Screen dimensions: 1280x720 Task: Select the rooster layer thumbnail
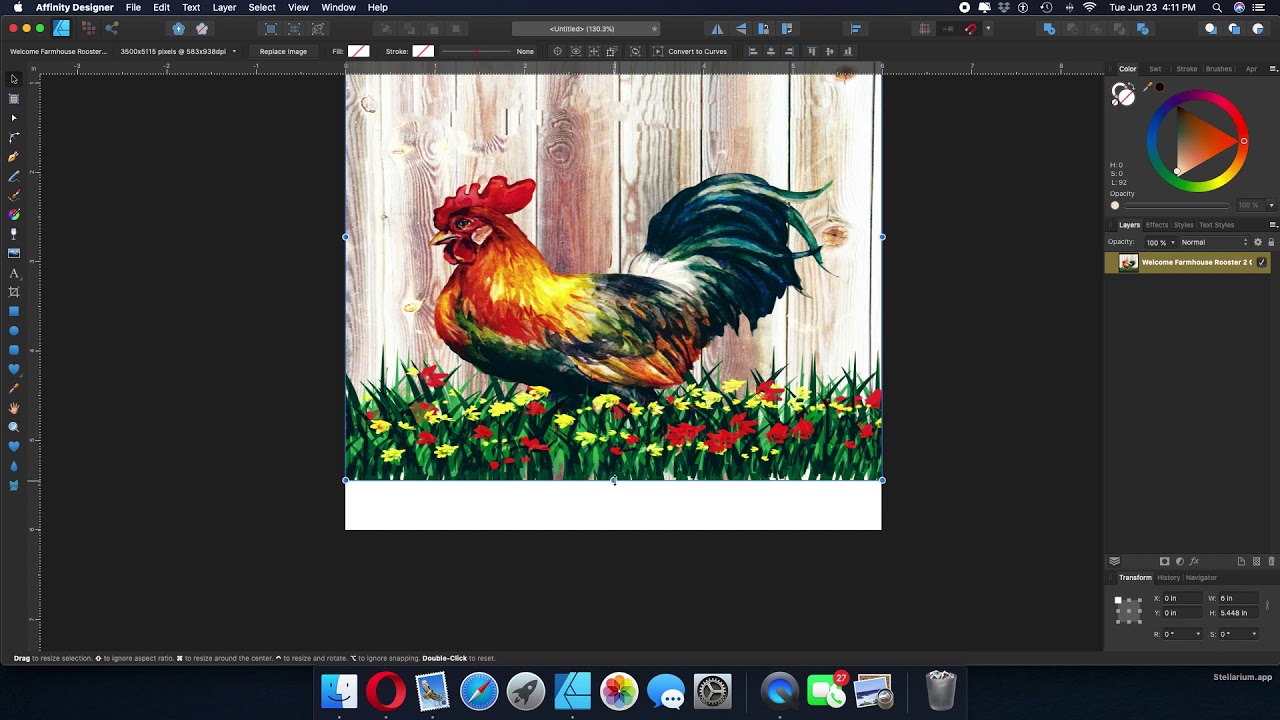click(1128, 262)
